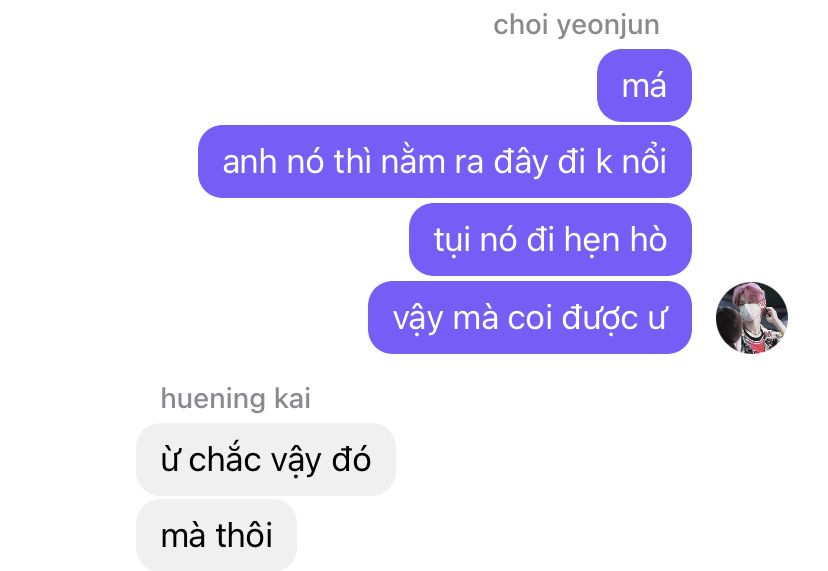
Task: Select the "anh nó thì nằm ra đây" message
Action: click(445, 162)
